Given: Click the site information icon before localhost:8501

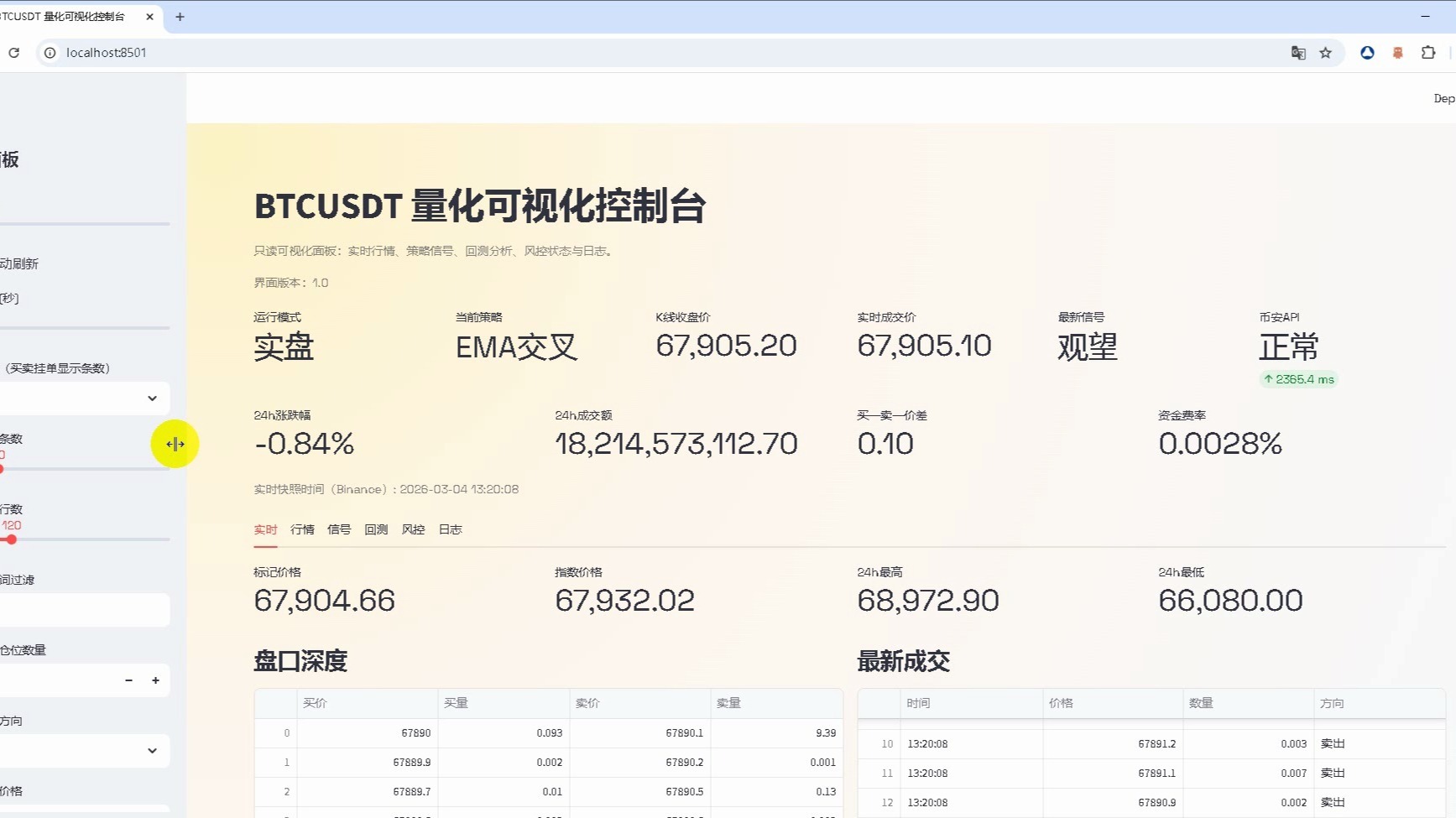Looking at the screenshot, I should click(x=50, y=53).
